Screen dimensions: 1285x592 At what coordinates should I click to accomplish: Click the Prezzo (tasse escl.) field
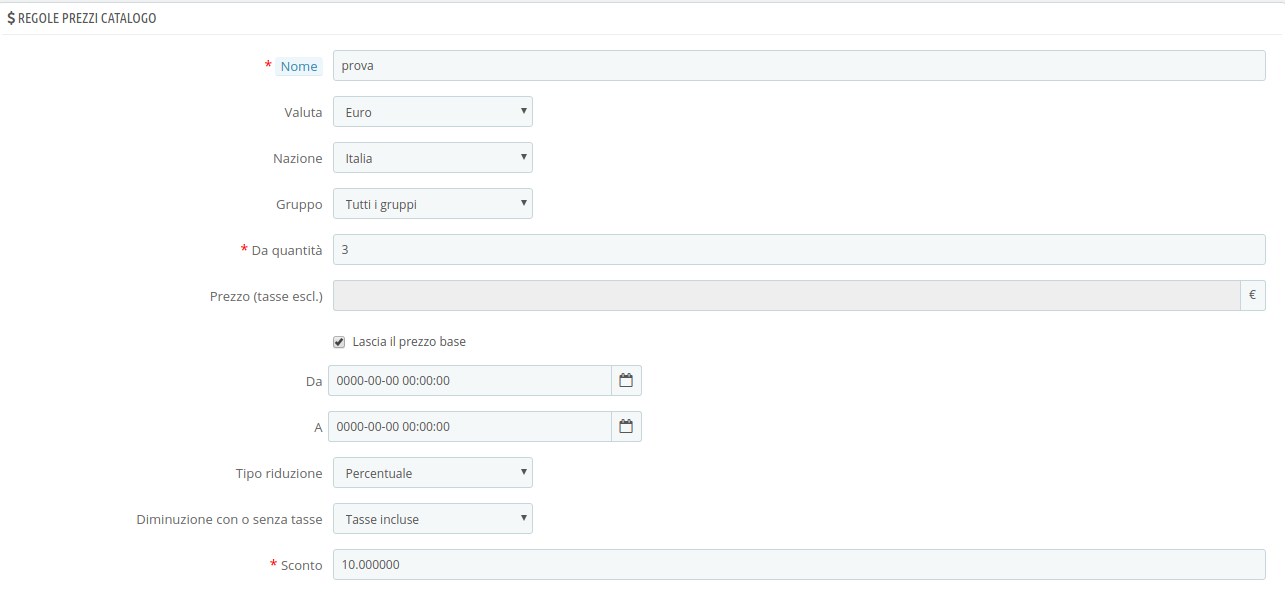tap(785, 296)
